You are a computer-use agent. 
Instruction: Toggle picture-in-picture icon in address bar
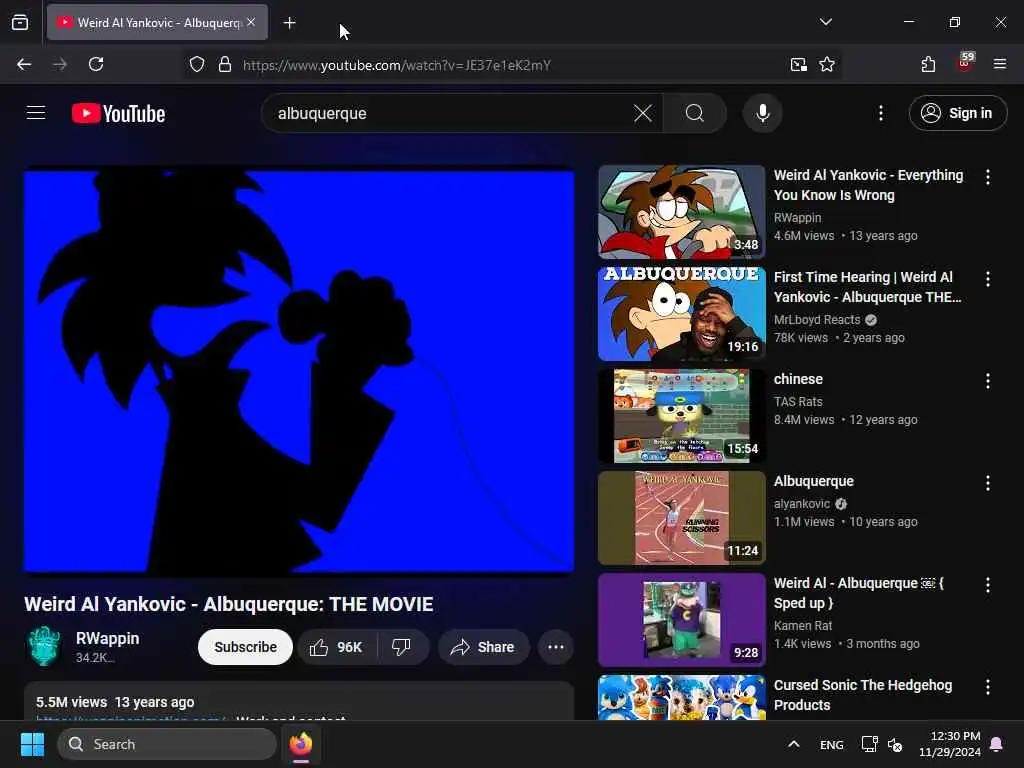click(798, 64)
